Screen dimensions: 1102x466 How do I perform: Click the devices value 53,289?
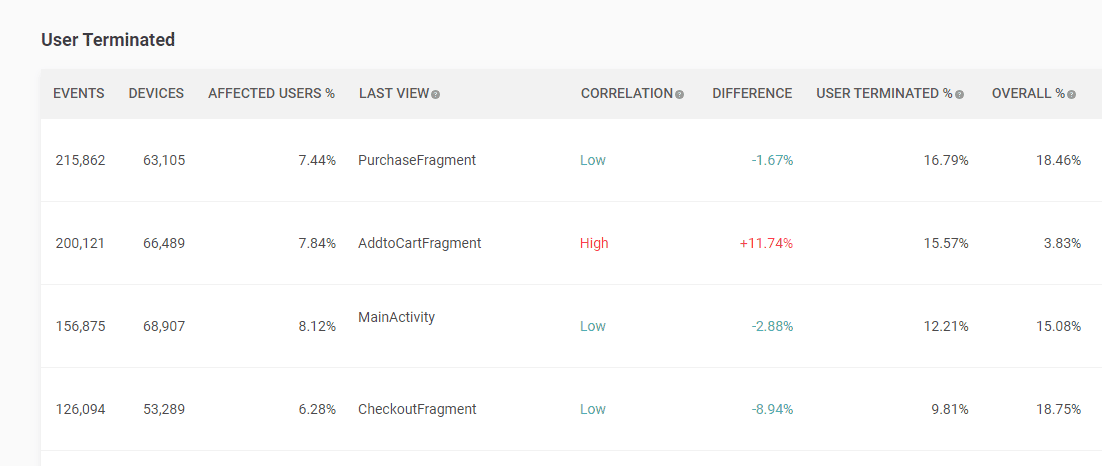point(163,409)
